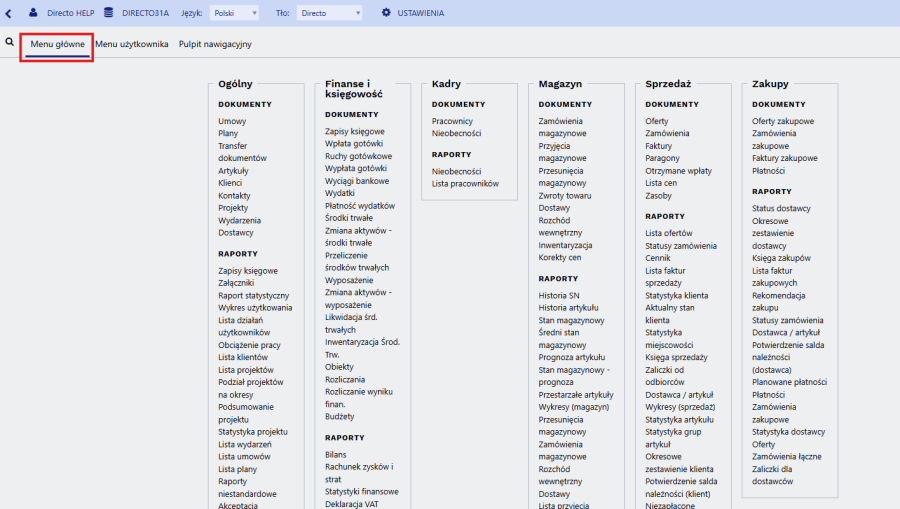This screenshot has width=900, height=509.
Task: Open Zwroty towaru in Magazyn
Action: click(x=565, y=196)
